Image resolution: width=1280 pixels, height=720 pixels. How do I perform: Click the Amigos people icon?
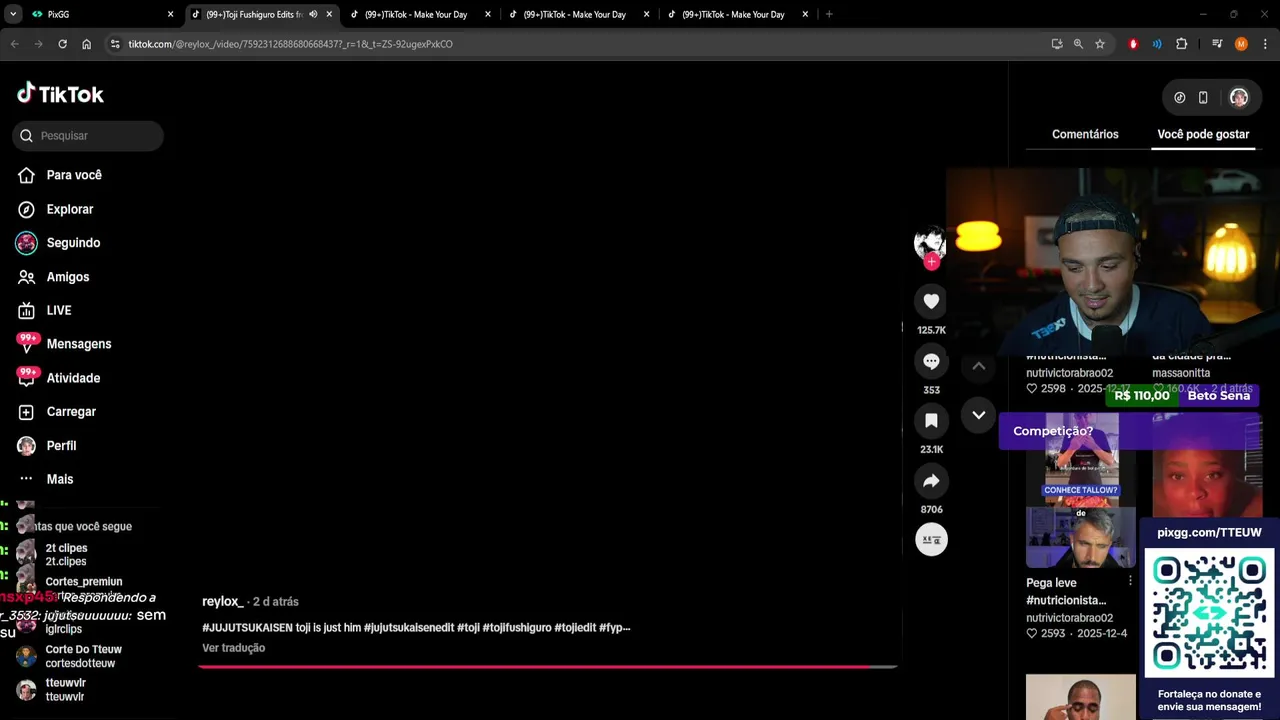tap(27, 277)
